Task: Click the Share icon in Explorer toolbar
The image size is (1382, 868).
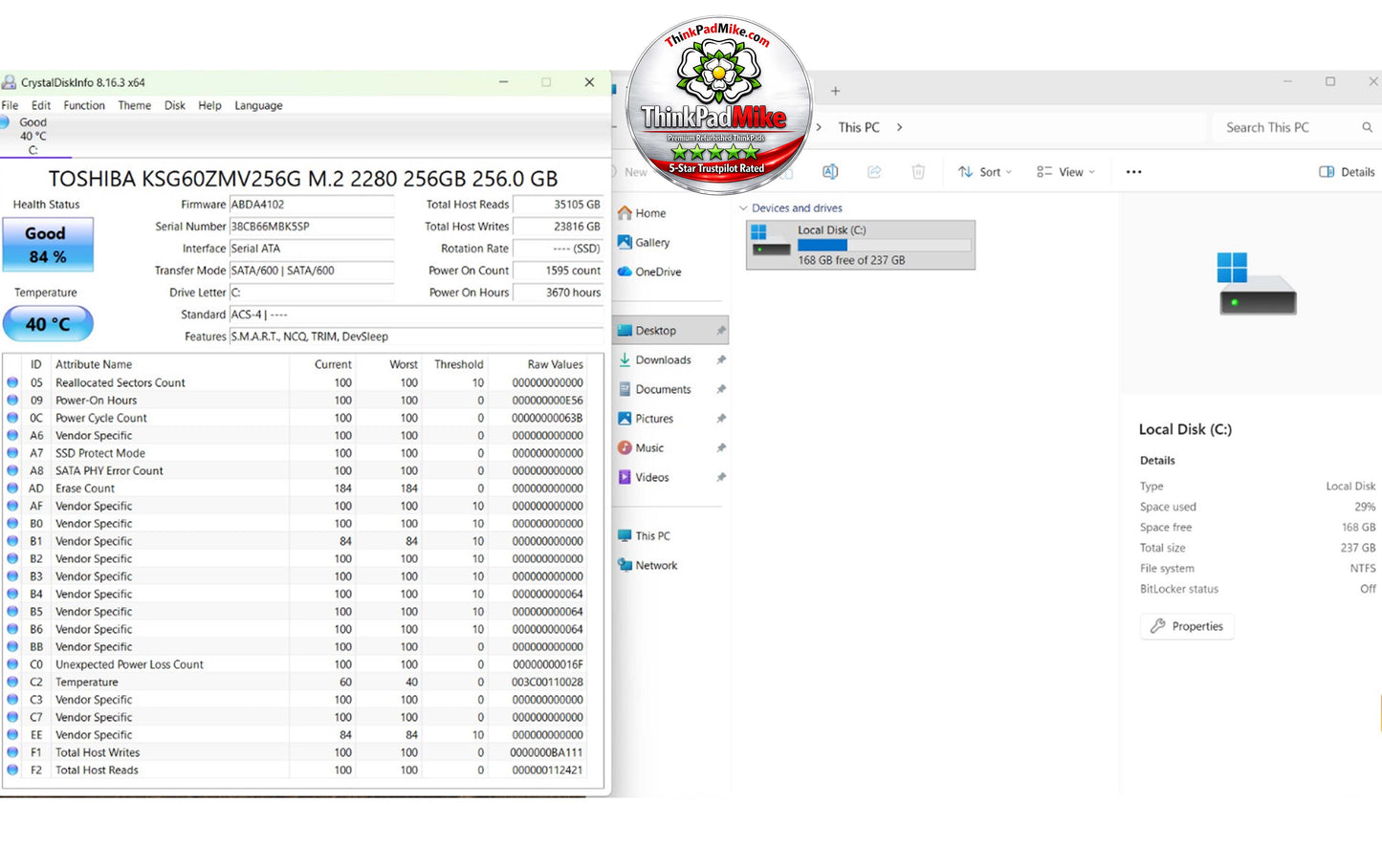Action: (x=874, y=172)
